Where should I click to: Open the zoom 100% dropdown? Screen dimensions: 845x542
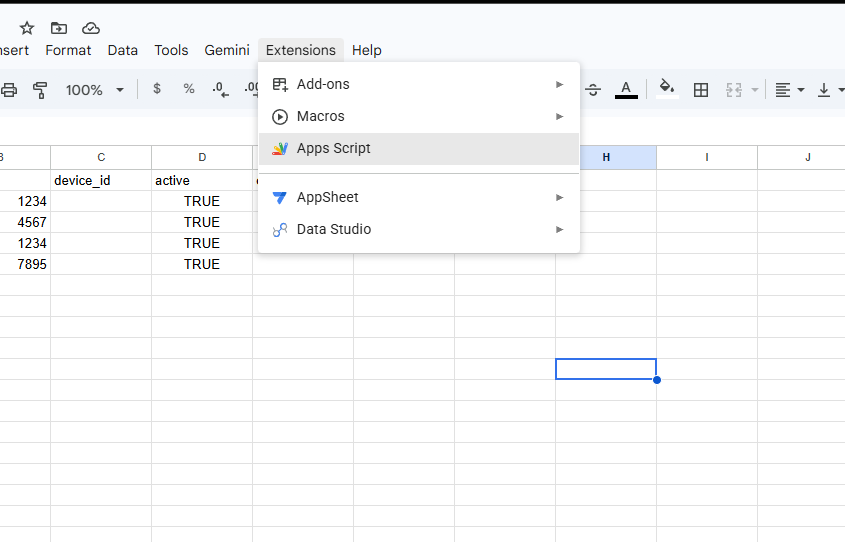point(94,90)
